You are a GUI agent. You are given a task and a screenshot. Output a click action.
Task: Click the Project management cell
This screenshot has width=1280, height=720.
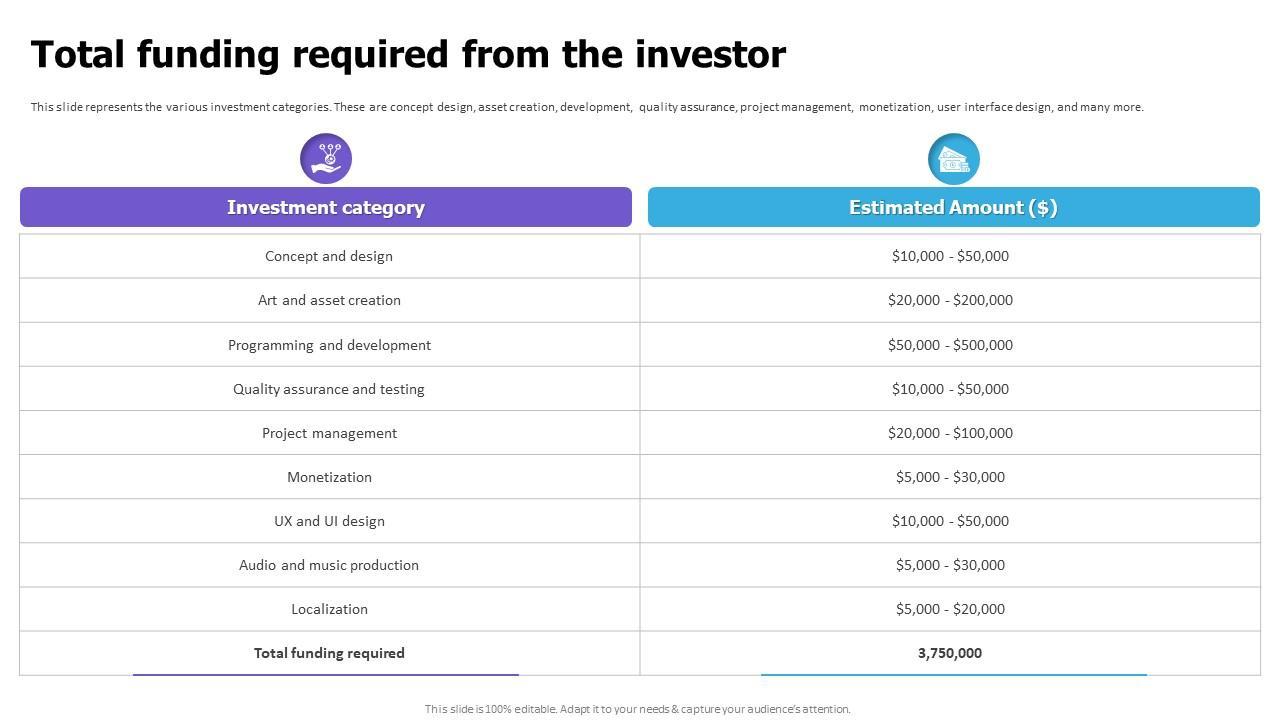(x=329, y=433)
